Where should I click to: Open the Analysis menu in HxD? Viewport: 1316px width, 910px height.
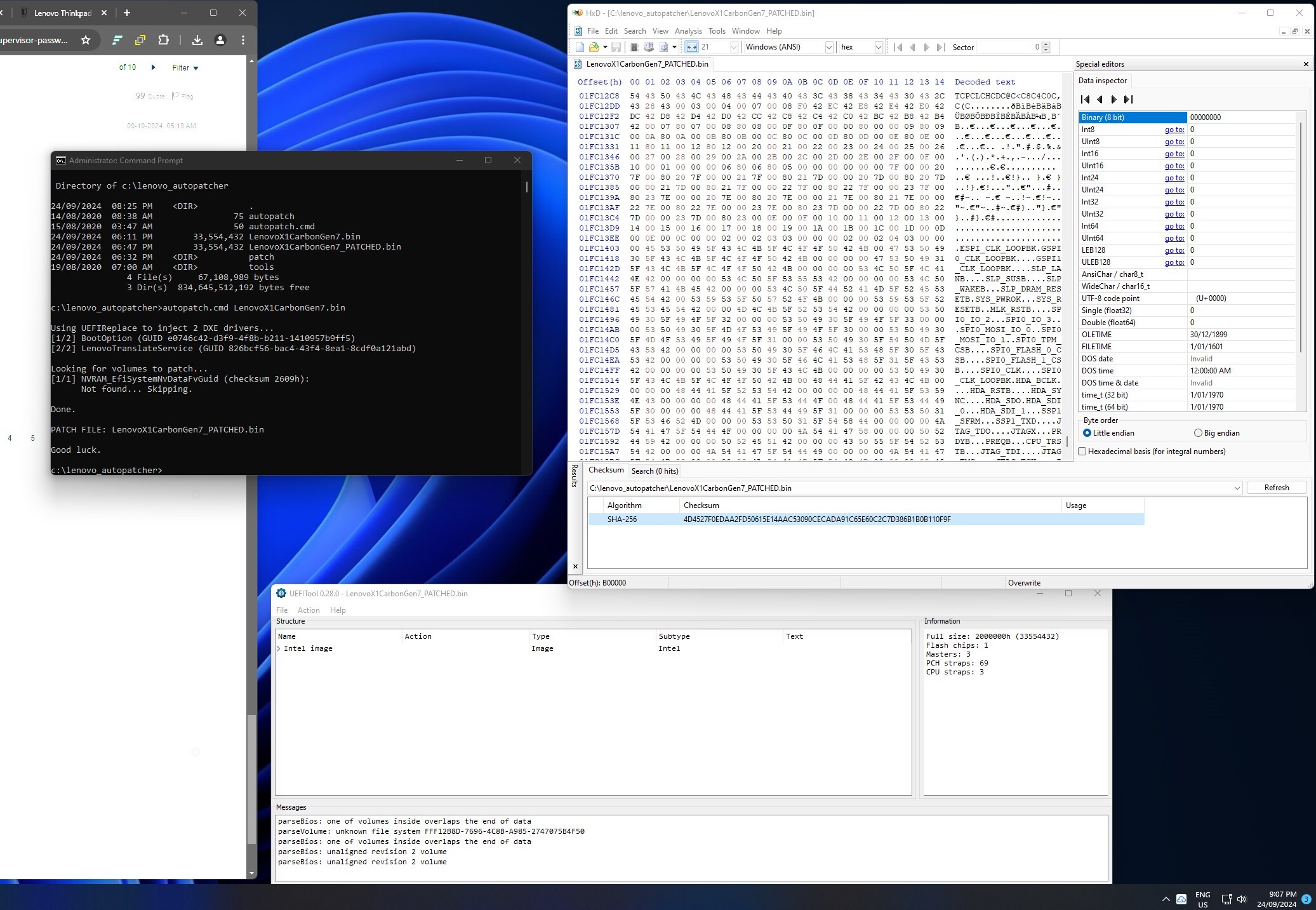(x=688, y=30)
